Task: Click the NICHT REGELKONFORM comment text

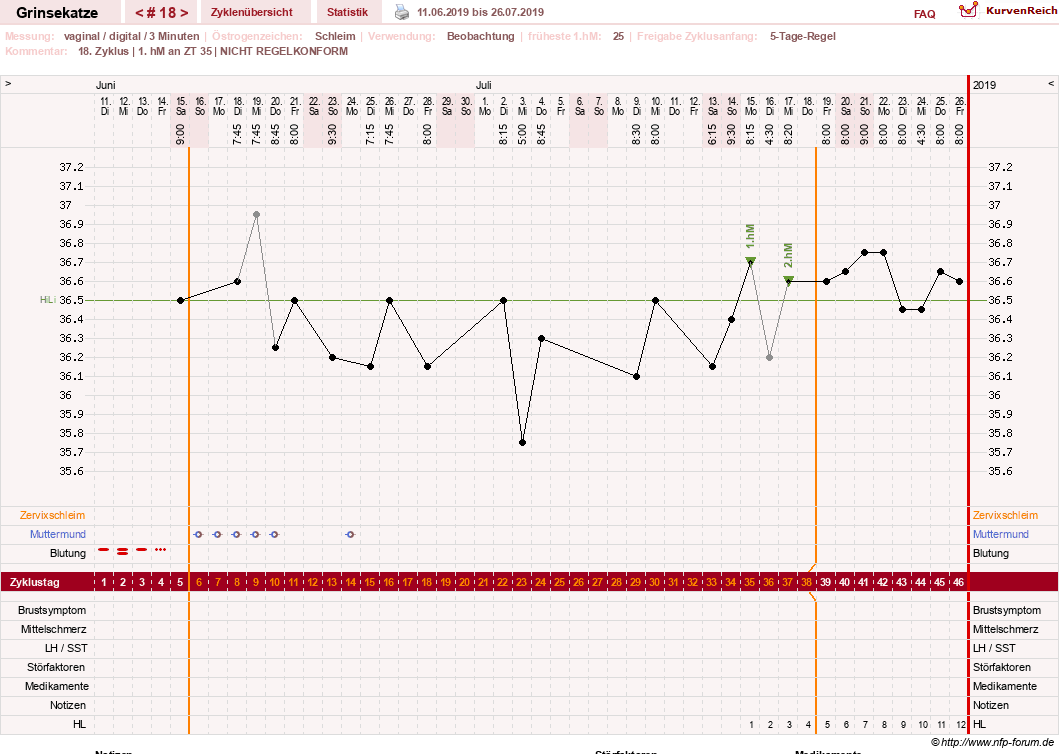Action: (284, 51)
